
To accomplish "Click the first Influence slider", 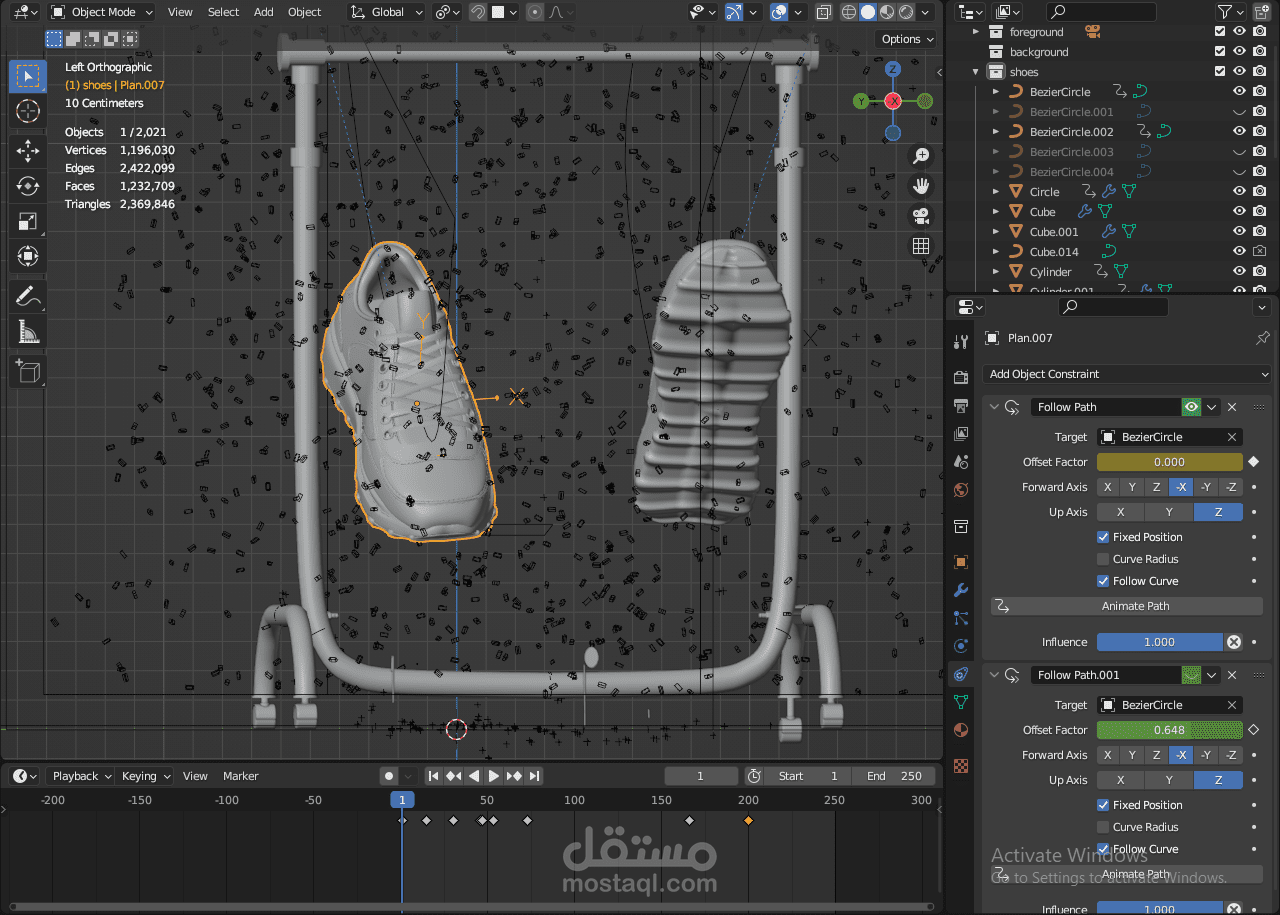I will 1159,642.
